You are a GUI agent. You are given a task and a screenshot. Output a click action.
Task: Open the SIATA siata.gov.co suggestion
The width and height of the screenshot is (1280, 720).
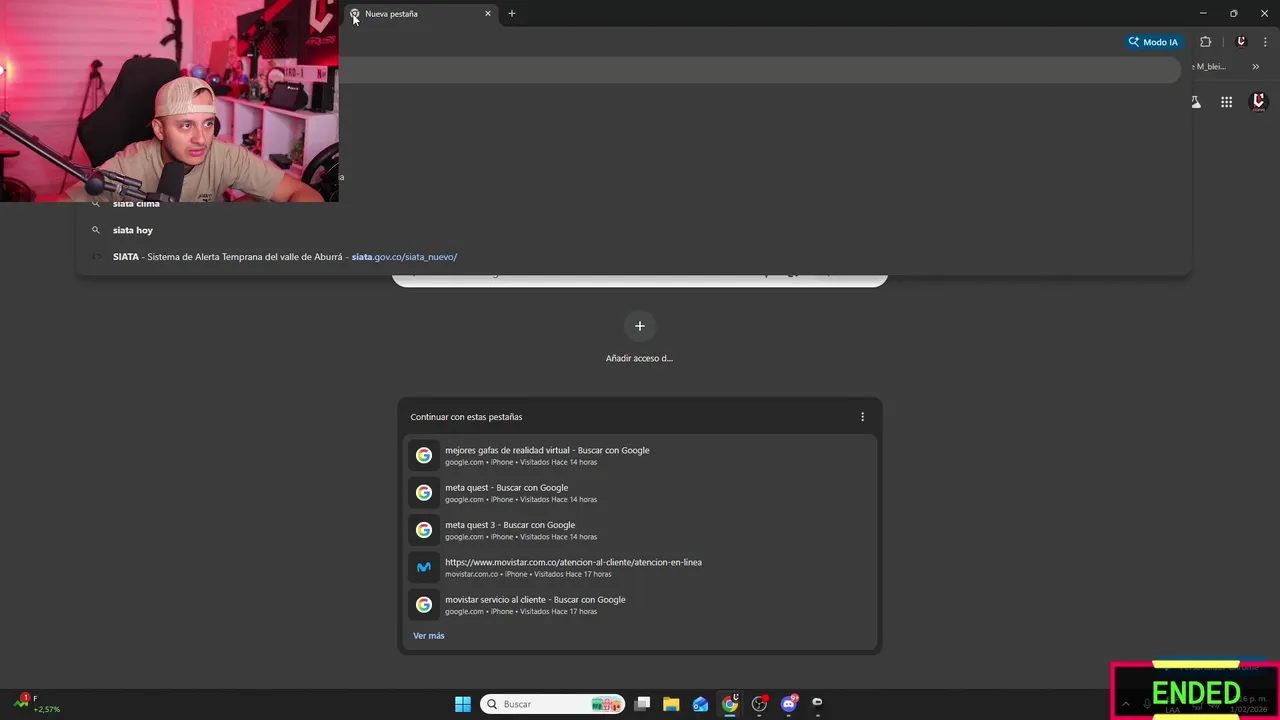633,257
